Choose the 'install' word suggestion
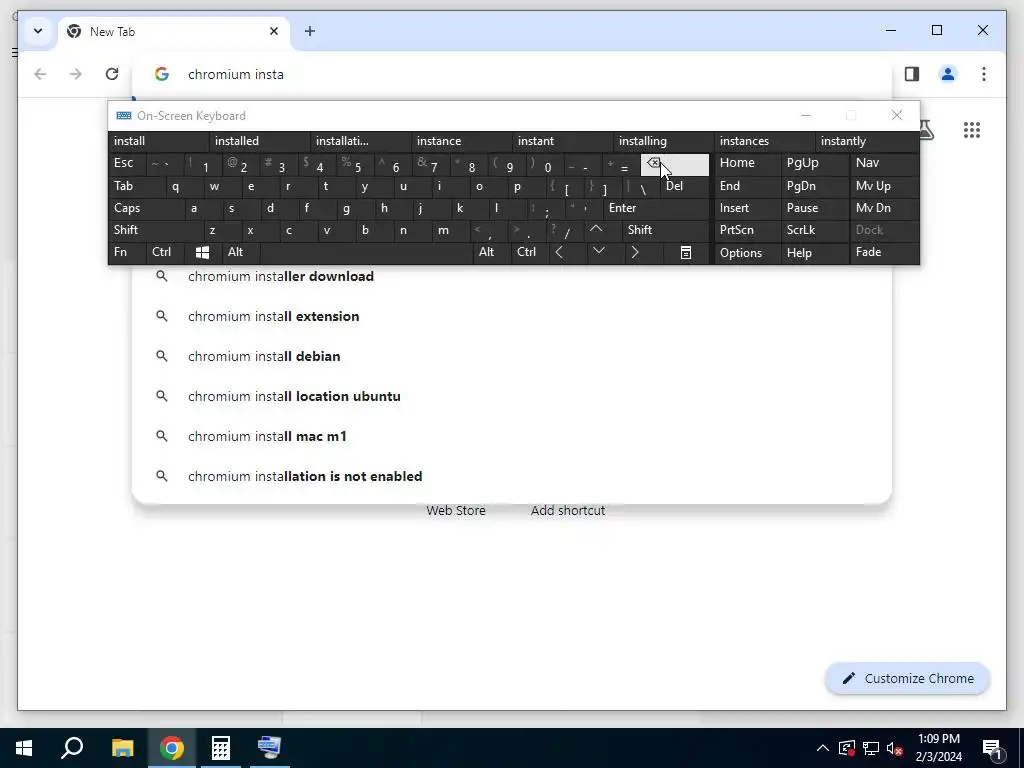 [x=159, y=141]
